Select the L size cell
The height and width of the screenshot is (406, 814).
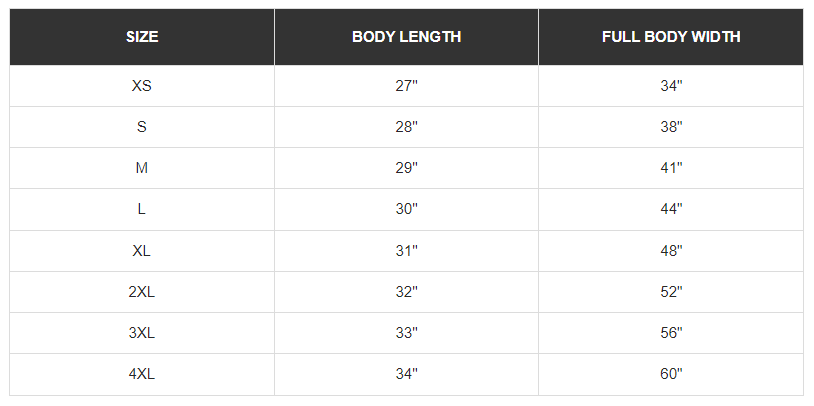(142, 209)
